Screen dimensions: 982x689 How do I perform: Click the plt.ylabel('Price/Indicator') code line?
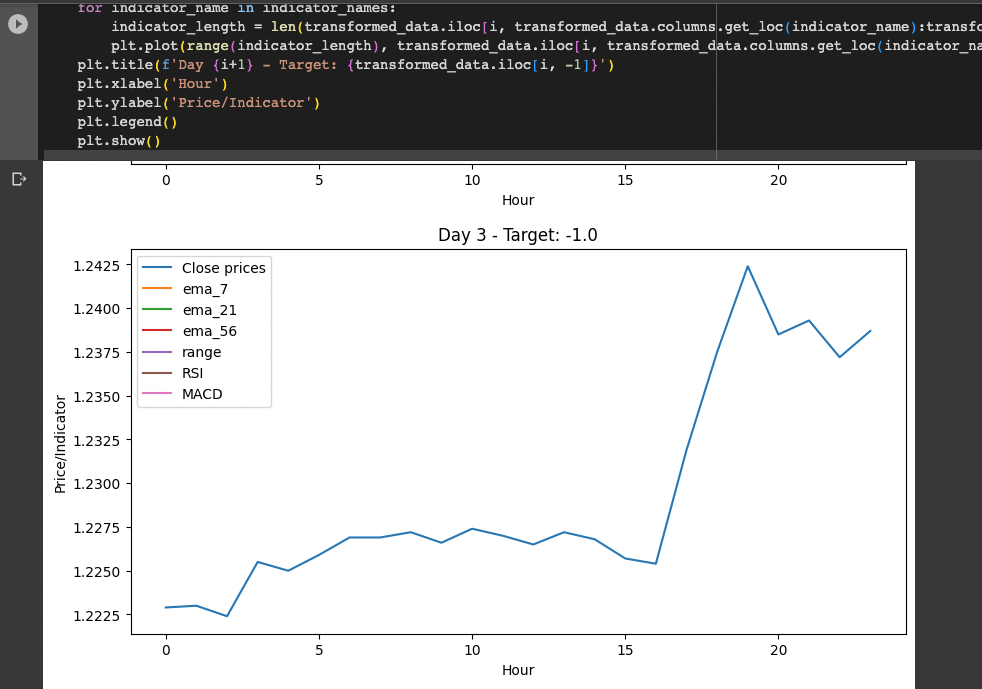click(x=199, y=103)
